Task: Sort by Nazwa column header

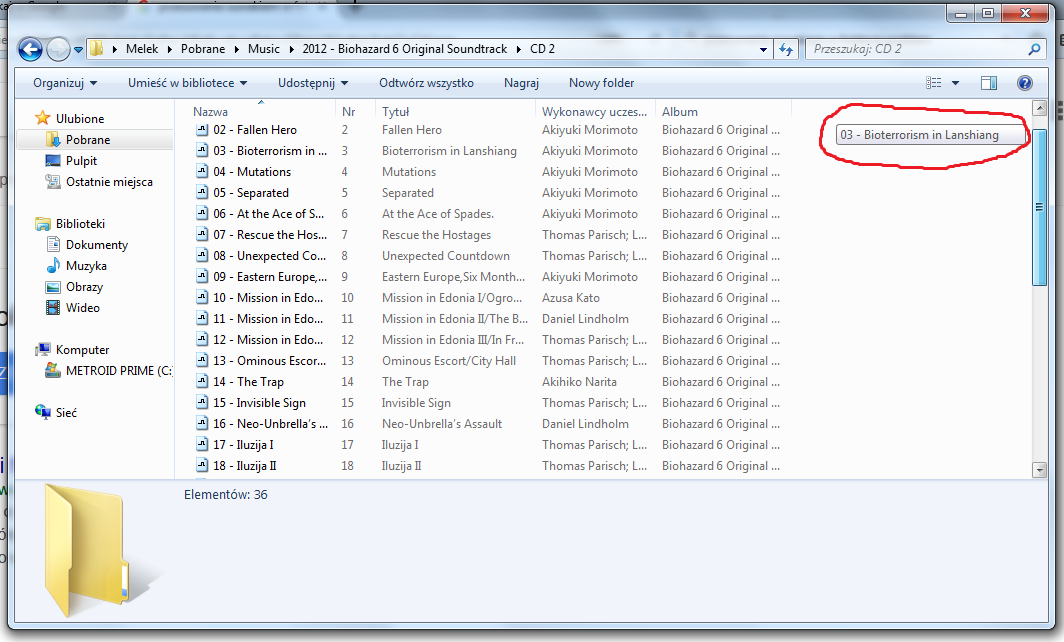Action: [210, 112]
